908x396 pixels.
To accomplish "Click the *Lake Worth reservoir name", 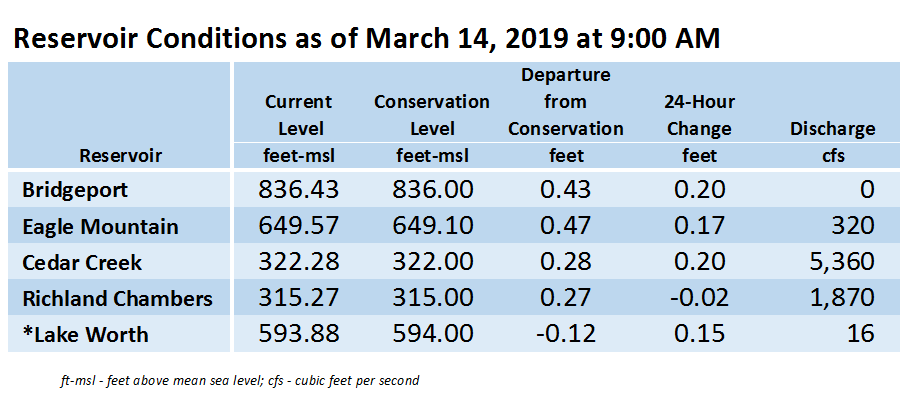I will (85, 335).
